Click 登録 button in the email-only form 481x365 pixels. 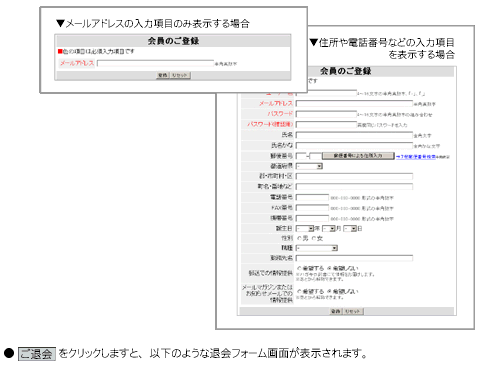(x=163, y=75)
